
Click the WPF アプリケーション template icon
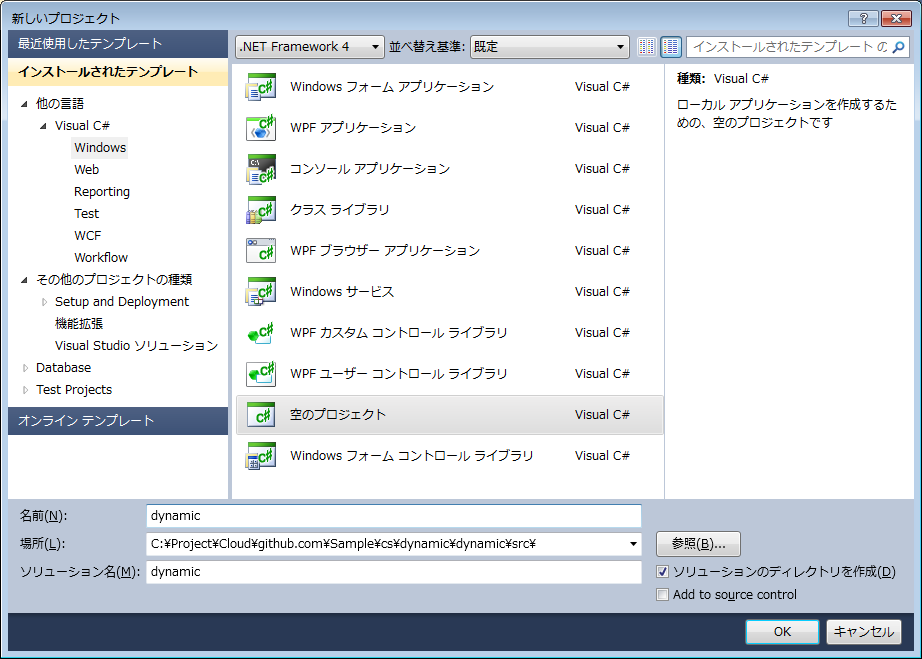click(260, 128)
